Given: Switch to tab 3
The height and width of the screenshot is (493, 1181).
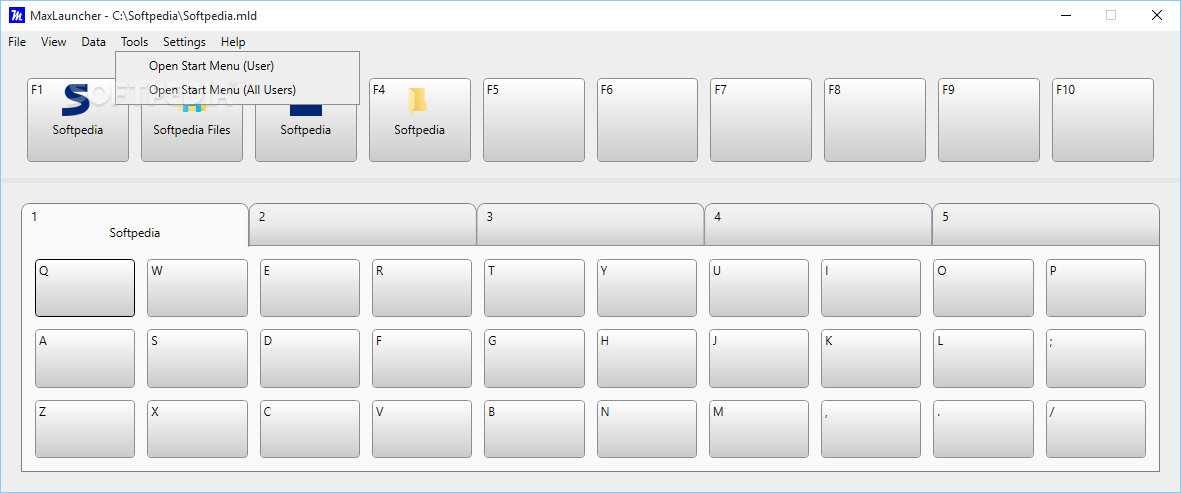Looking at the screenshot, I should (x=590, y=224).
